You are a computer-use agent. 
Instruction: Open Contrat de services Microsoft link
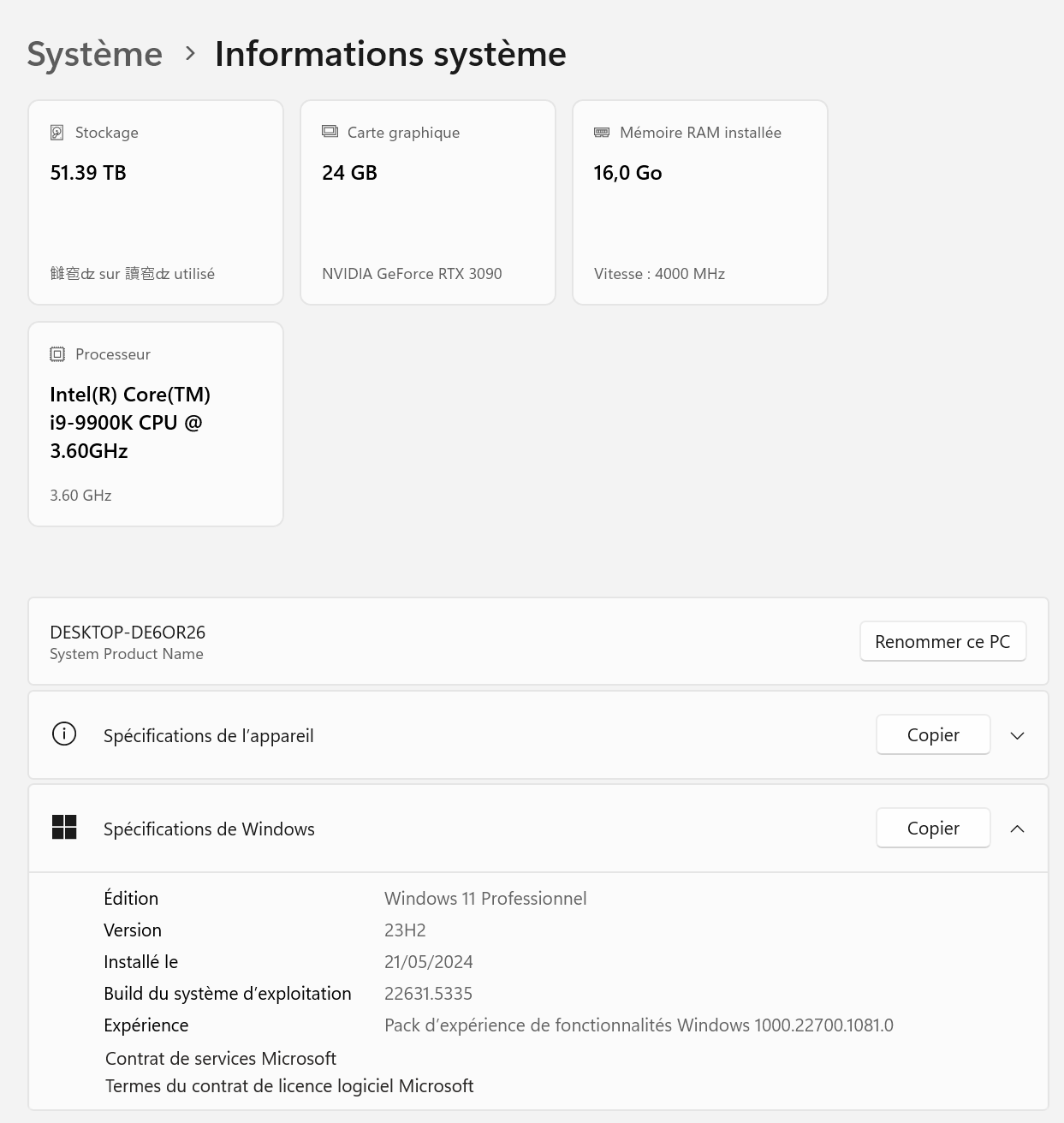[221, 1059]
